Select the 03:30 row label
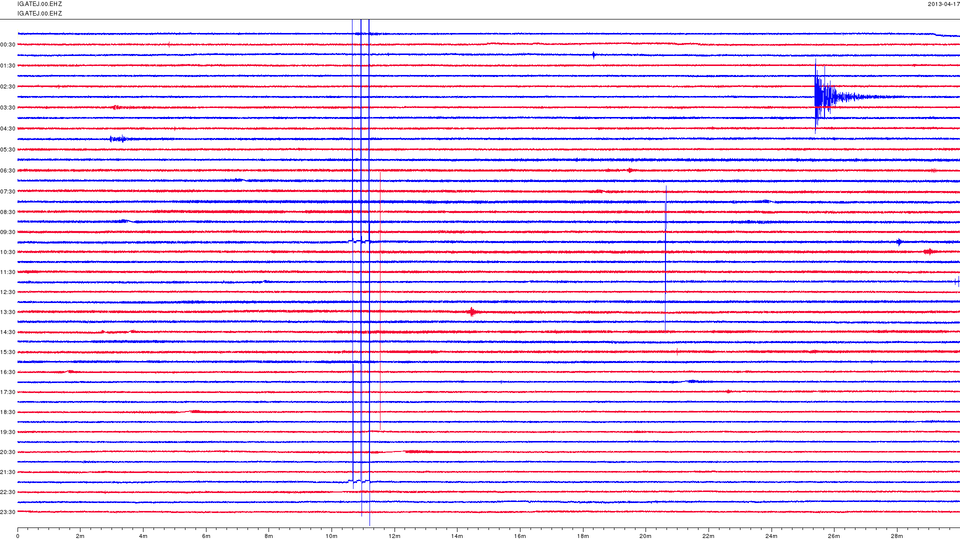Image resolution: width=960 pixels, height=540 pixels. click(8, 108)
